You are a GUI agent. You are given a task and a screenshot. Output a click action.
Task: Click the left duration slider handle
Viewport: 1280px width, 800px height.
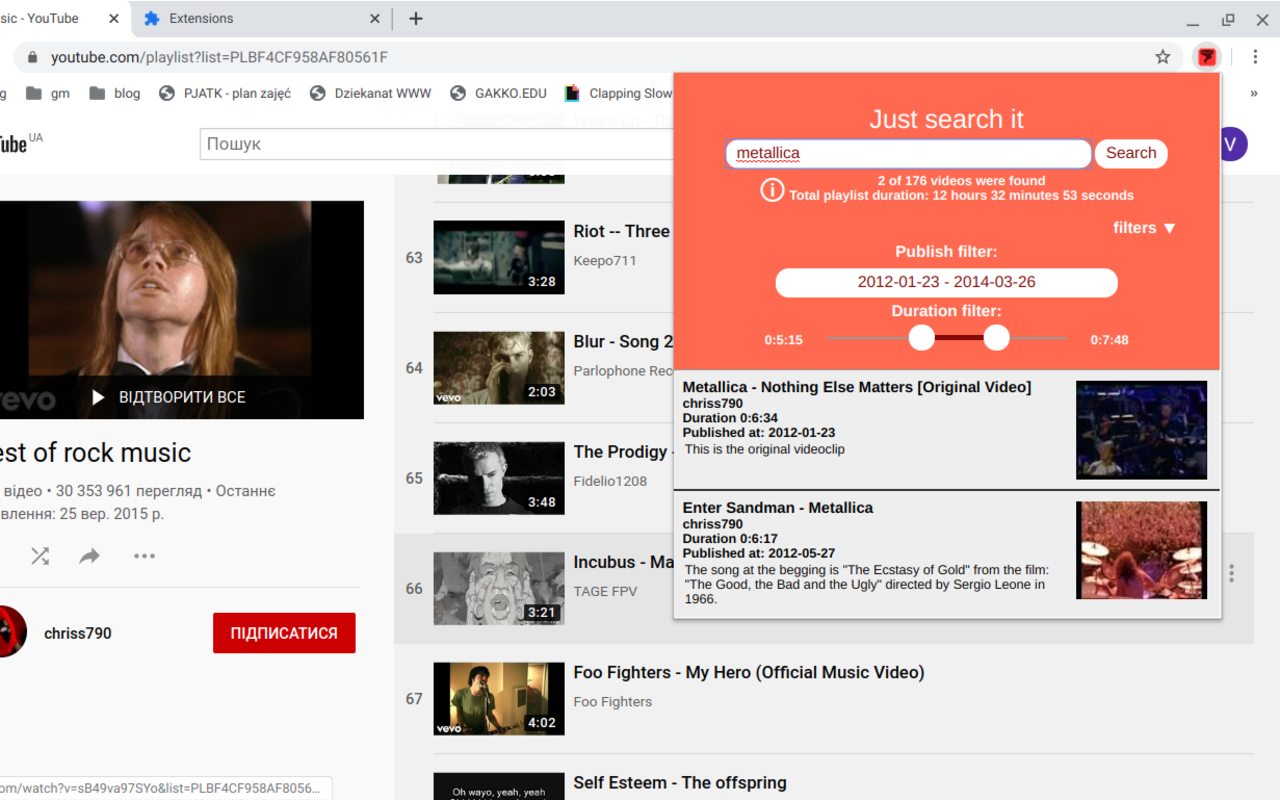922,338
